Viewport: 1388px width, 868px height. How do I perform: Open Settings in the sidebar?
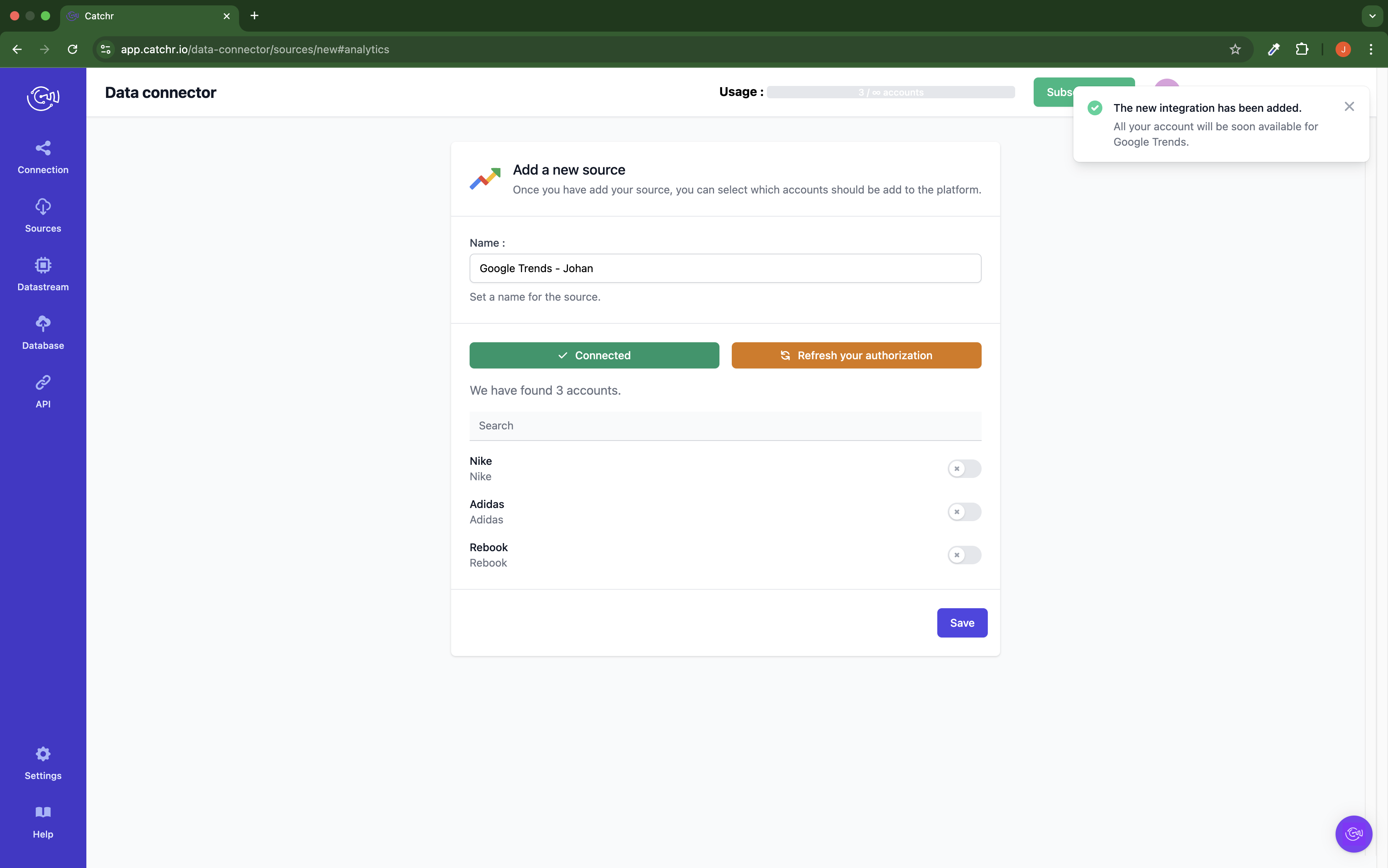click(x=43, y=763)
